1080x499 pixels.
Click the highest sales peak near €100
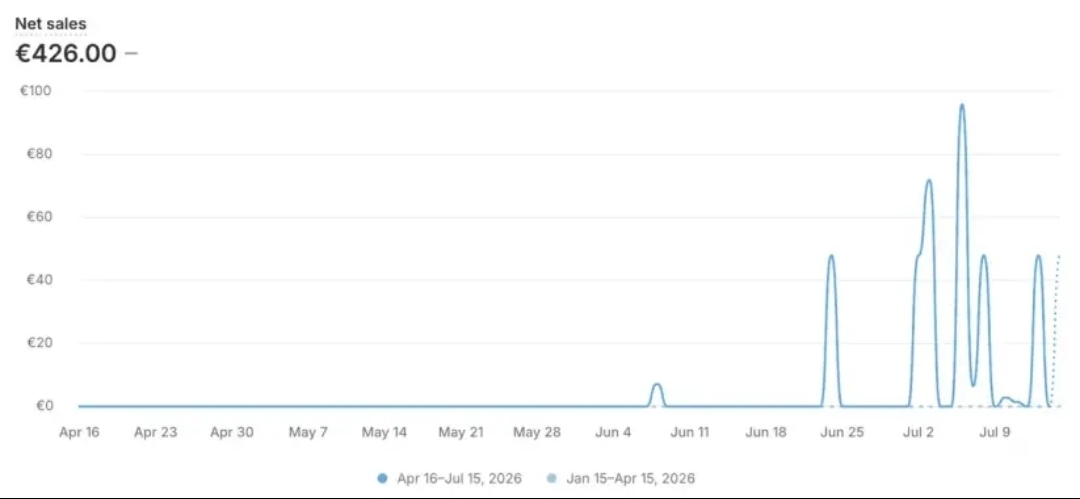[x=962, y=105]
